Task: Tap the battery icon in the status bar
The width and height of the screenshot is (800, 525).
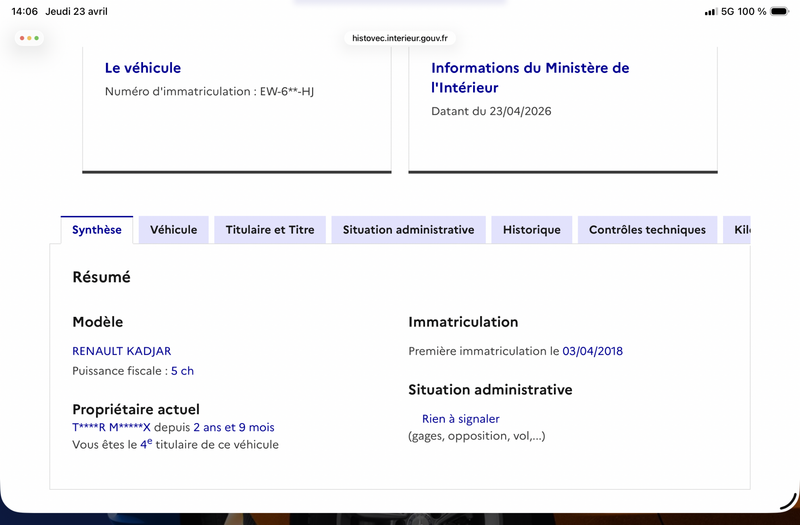Action: coord(780,11)
